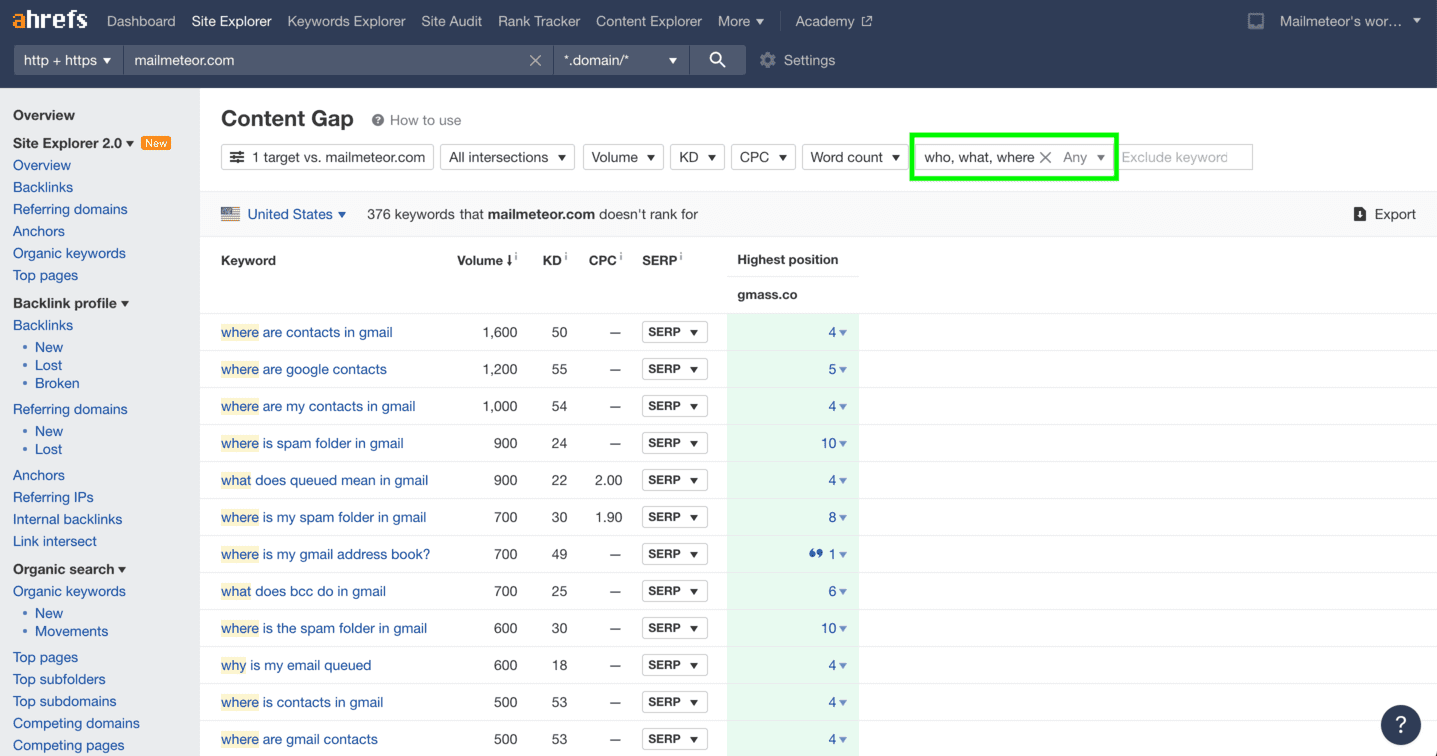Click the featured snippet quote icon
Viewport: 1437px width, 756px height.
point(815,554)
